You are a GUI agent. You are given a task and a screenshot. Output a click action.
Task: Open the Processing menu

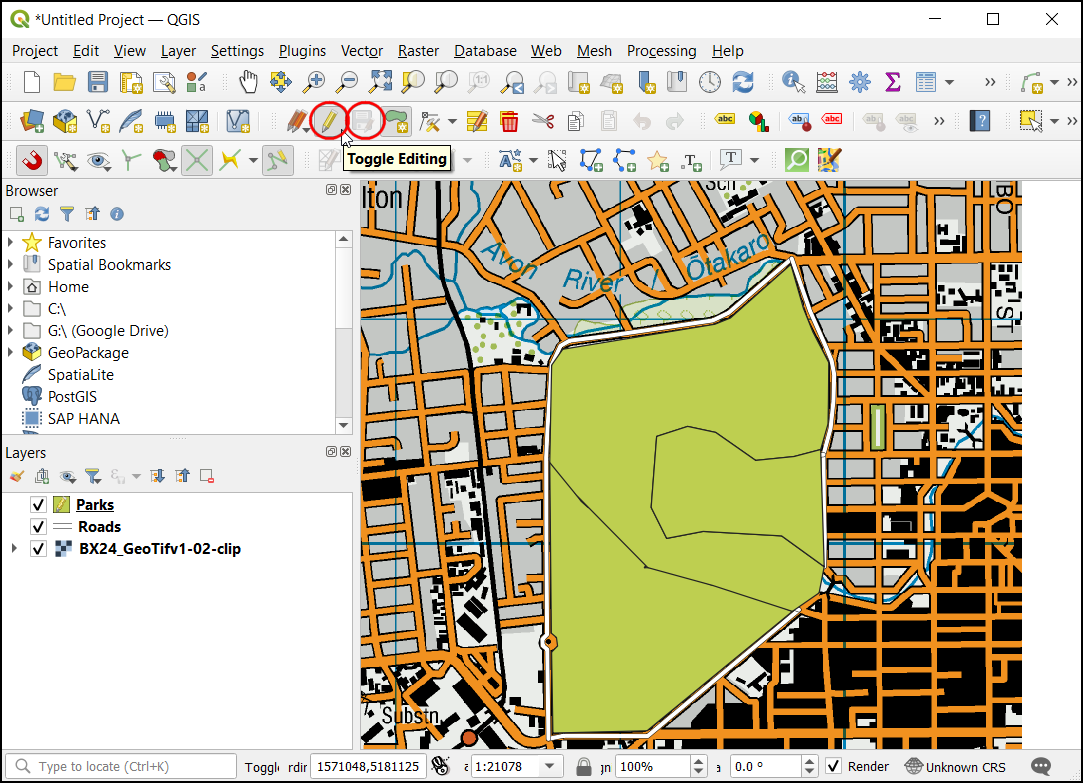coord(661,51)
